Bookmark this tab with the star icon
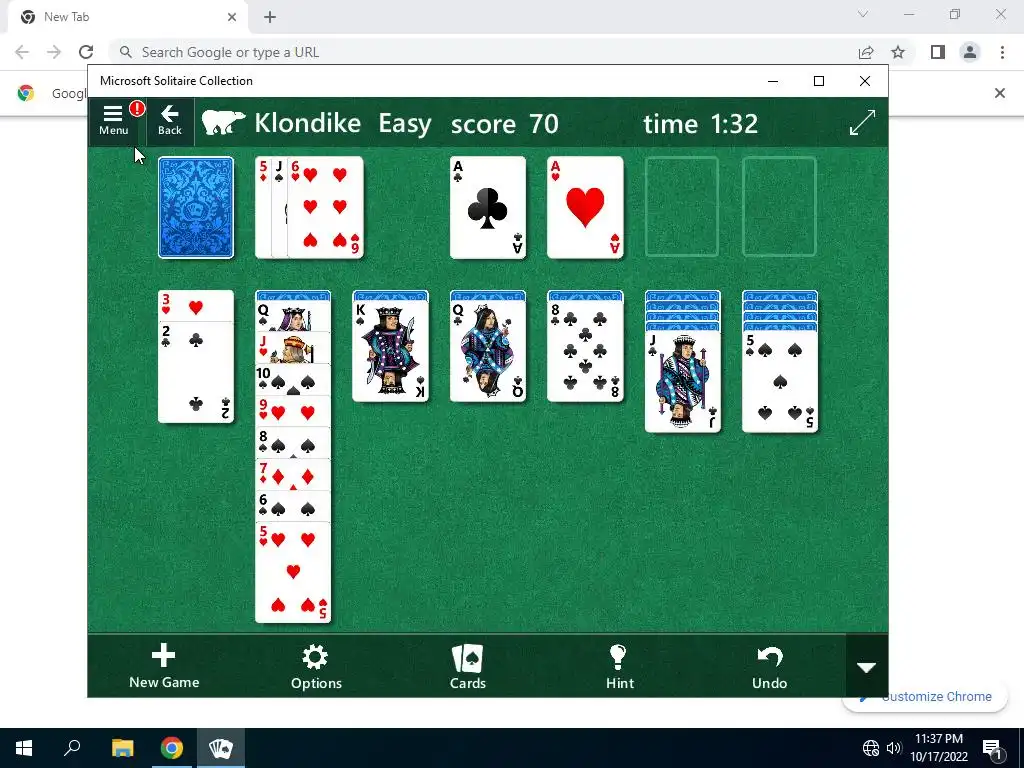This screenshot has height=768, width=1024. (899, 52)
